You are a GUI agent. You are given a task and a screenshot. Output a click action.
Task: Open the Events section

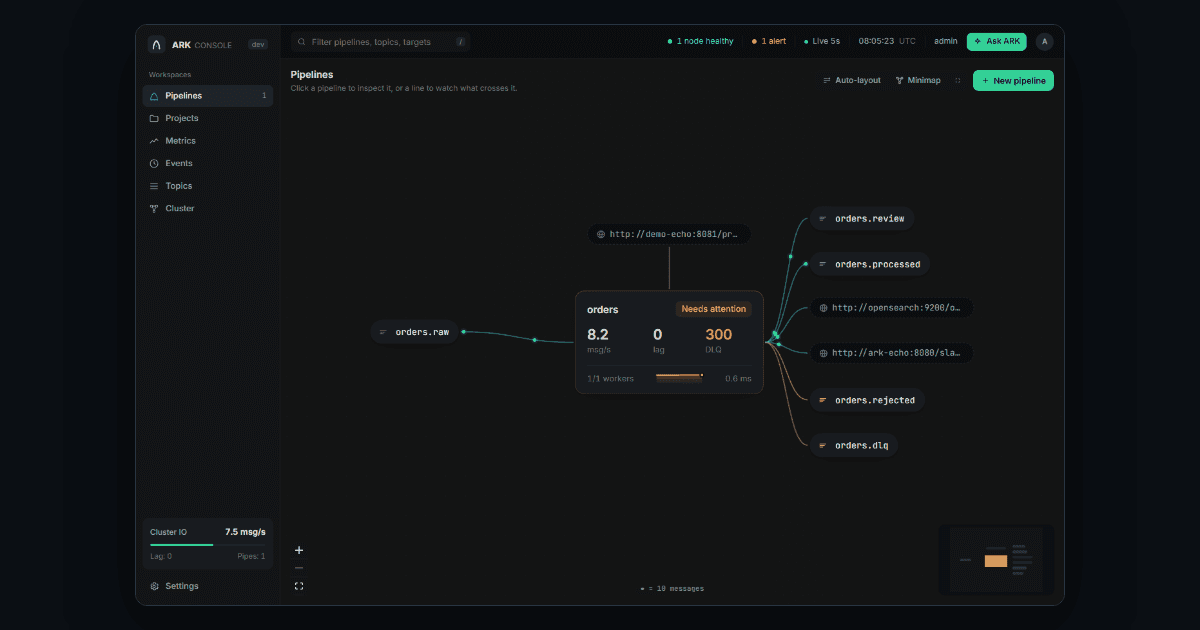click(208, 163)
